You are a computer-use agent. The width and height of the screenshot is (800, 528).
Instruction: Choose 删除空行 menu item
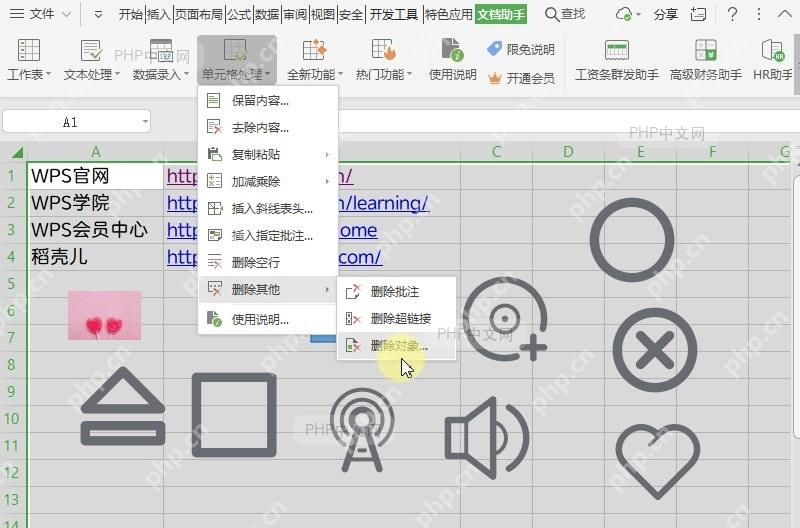pos(268,262)
